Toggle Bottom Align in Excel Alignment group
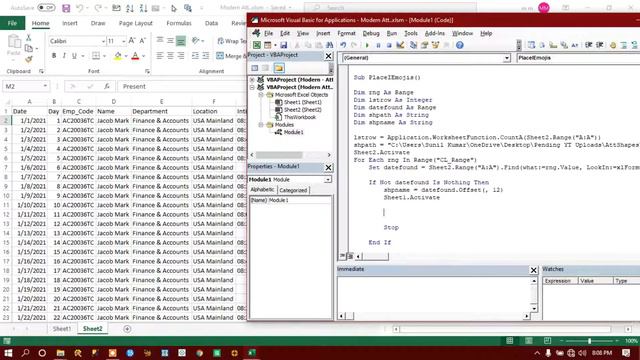Image resolution: width=640 pixels, height=360 pixels. pos(181,40)
